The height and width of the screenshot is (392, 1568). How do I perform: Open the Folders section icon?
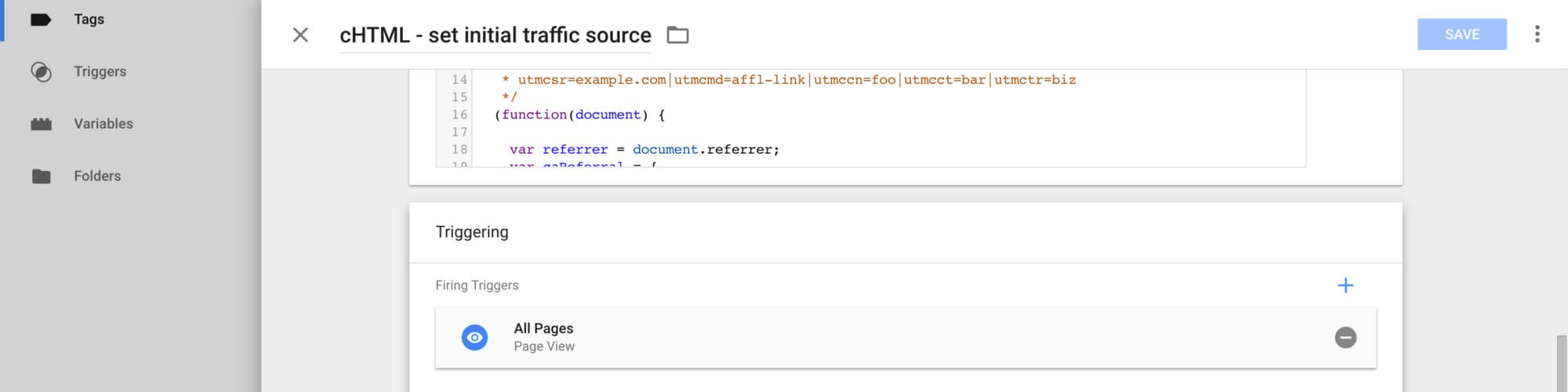tap(41, 176)
